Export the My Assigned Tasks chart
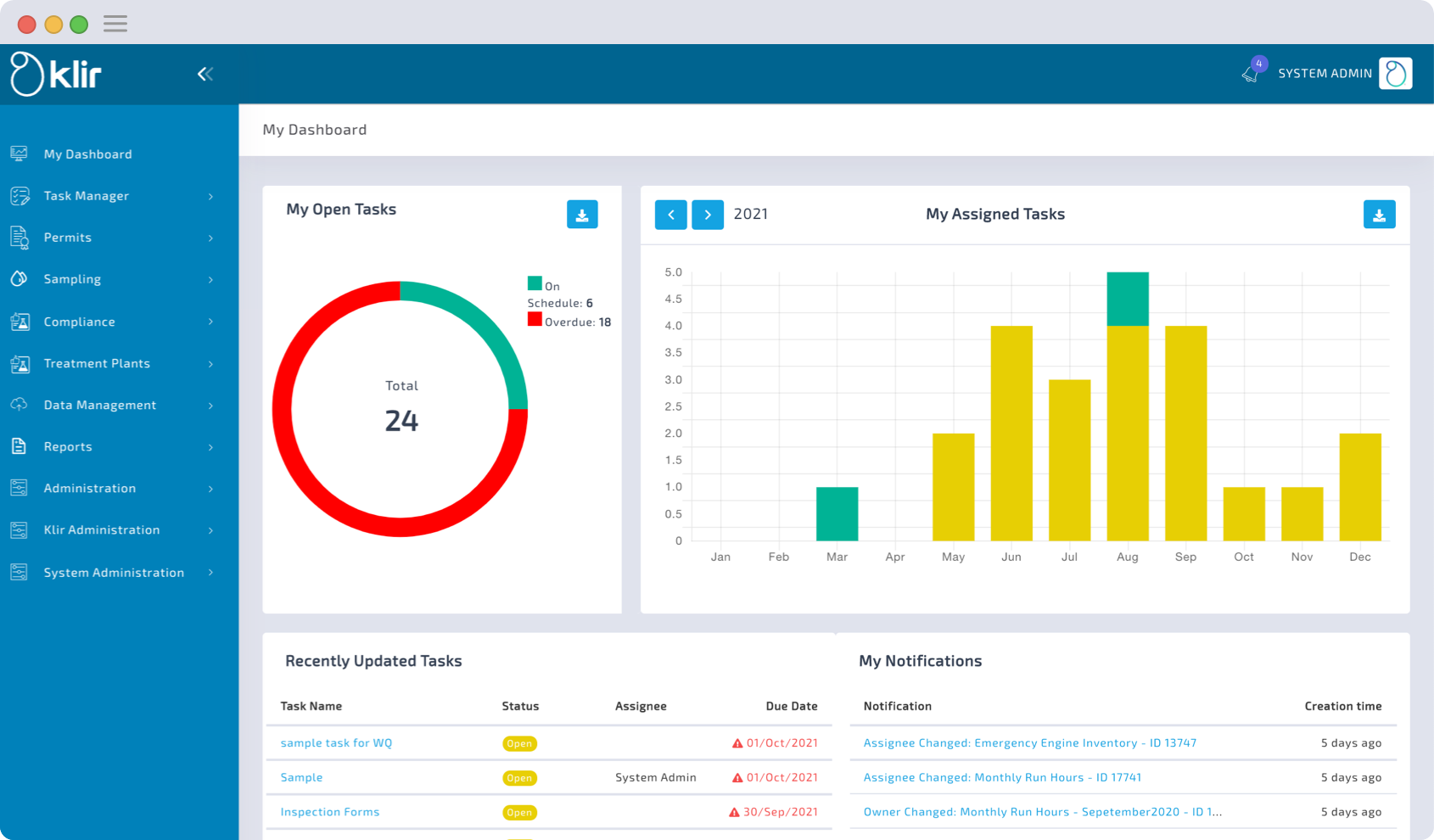 click(1380, 215)
